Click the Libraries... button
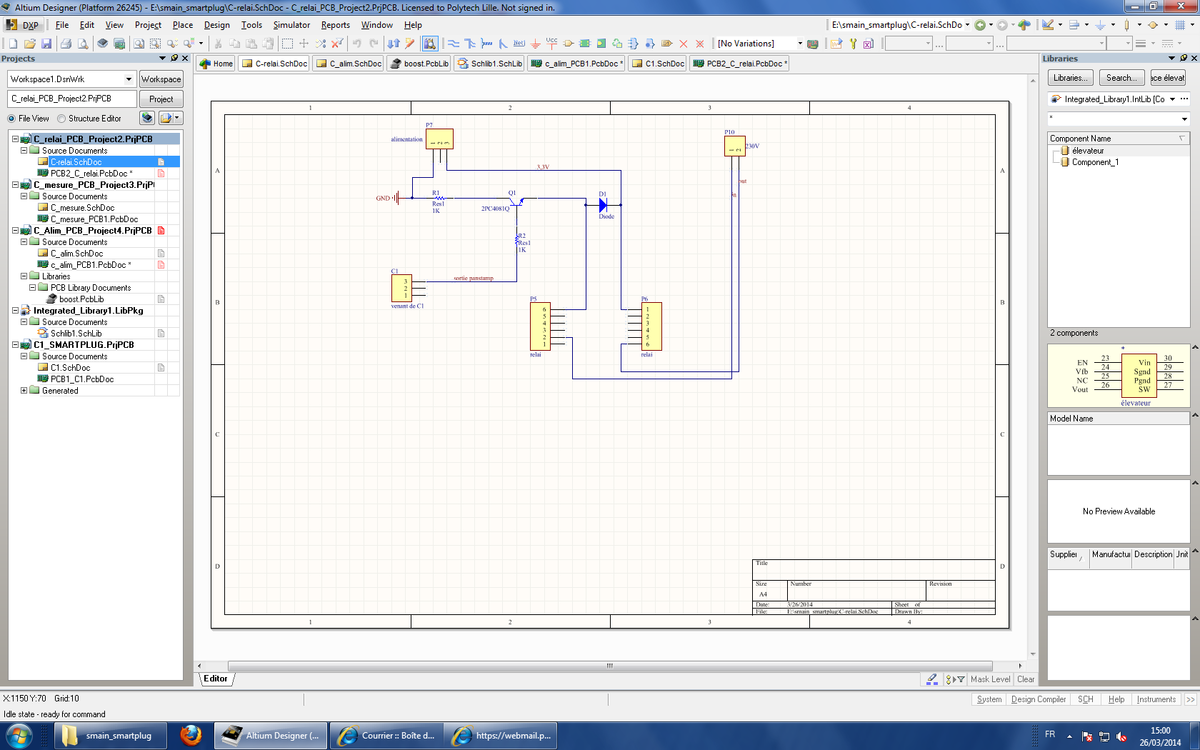The image size is (1200, 750). click(1069, 78)
